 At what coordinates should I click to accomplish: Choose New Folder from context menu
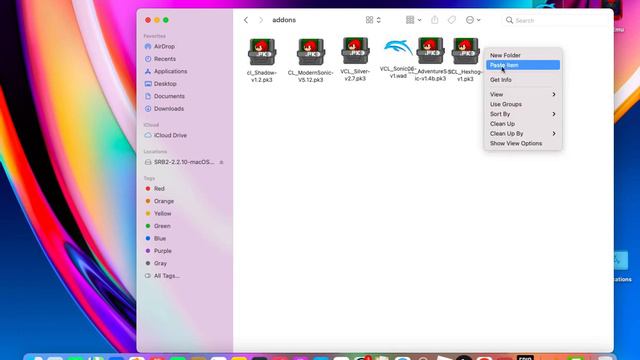point(523,55)
